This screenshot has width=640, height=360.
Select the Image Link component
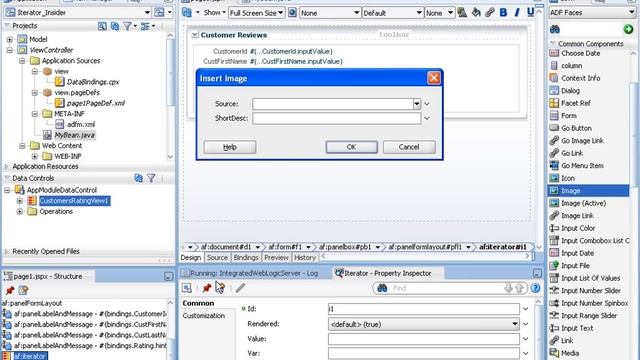(x=577, y=216)
